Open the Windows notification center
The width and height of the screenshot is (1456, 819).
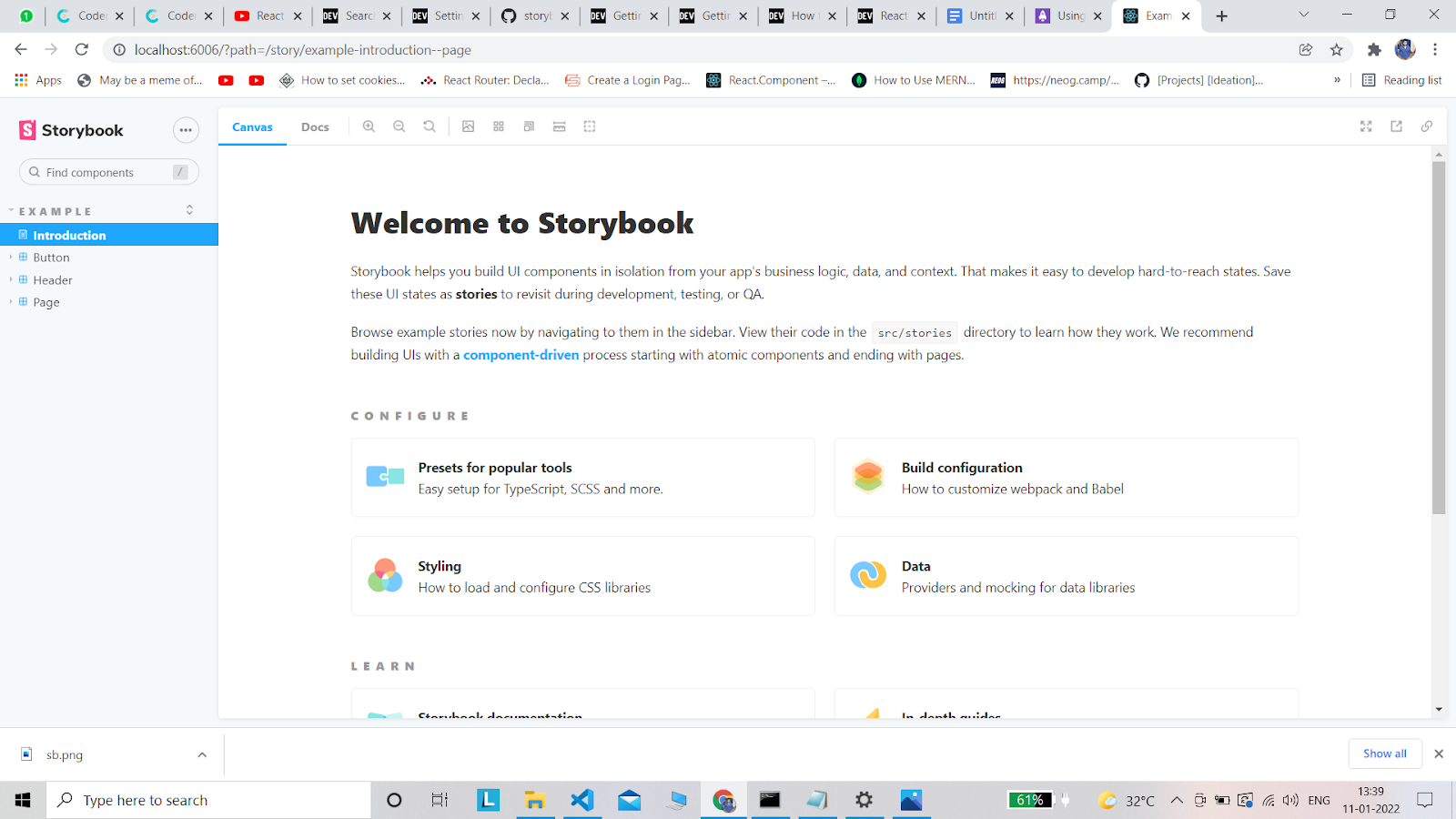click(x=1425, y=800)
